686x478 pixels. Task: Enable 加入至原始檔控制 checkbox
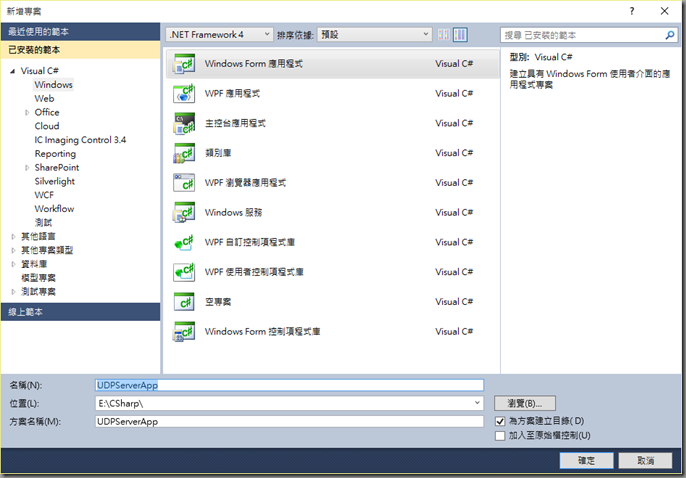[x=500, y=436]
